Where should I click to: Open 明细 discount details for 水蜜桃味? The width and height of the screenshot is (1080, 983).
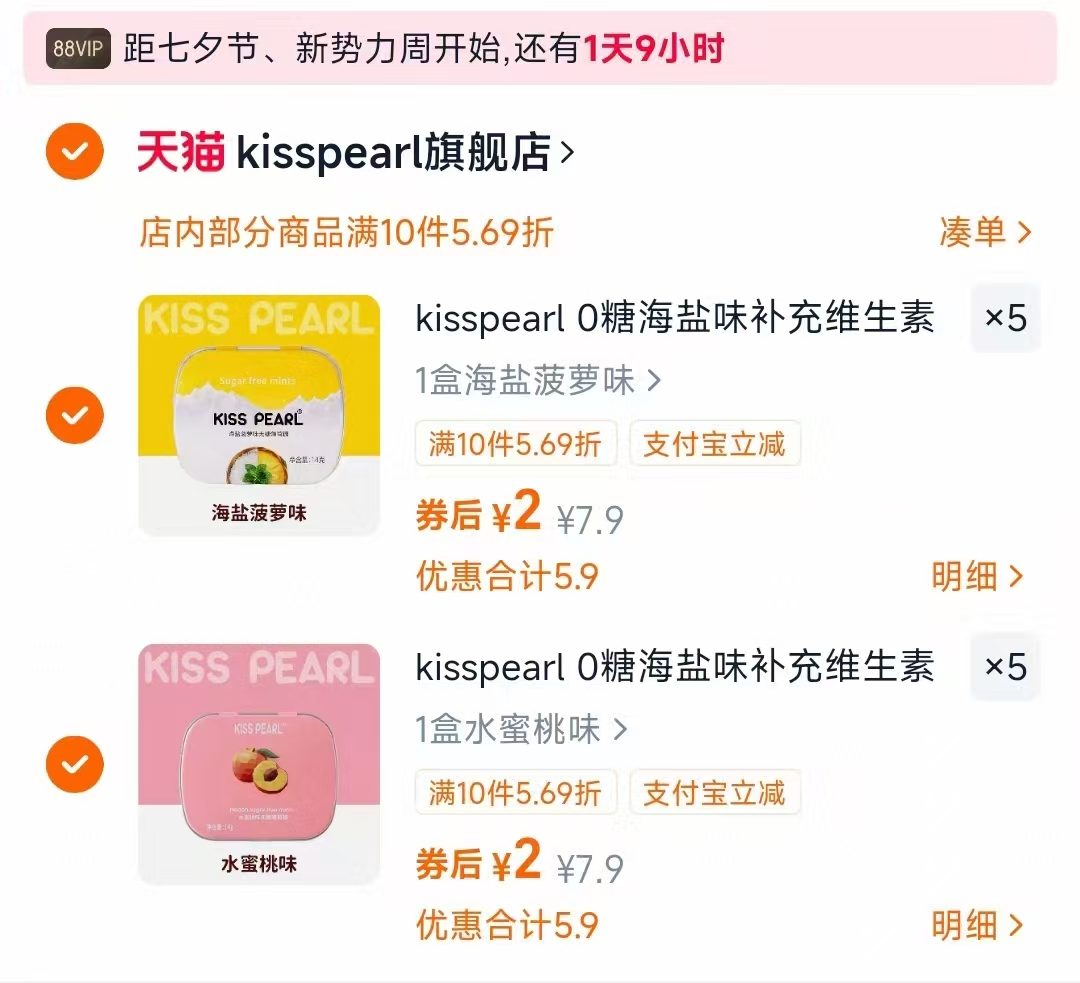tap(977, 925)
